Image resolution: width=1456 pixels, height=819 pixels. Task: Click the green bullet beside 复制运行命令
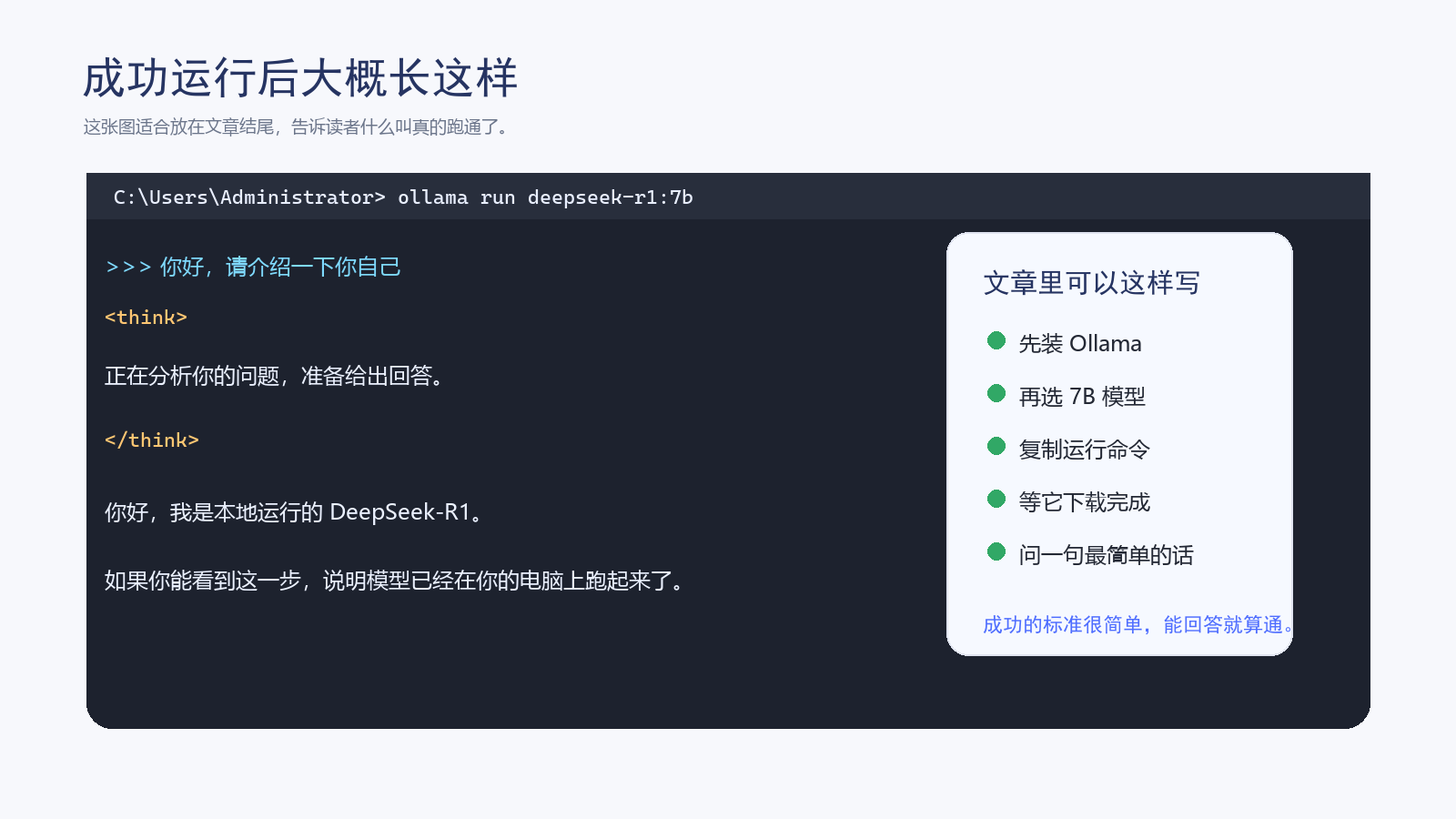coord(996,446)
